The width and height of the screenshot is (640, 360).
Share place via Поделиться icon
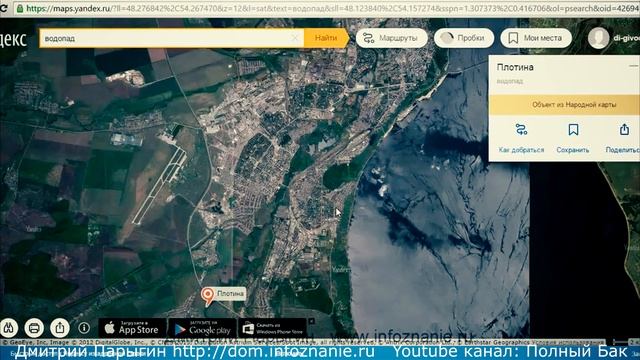coord(624,130)
